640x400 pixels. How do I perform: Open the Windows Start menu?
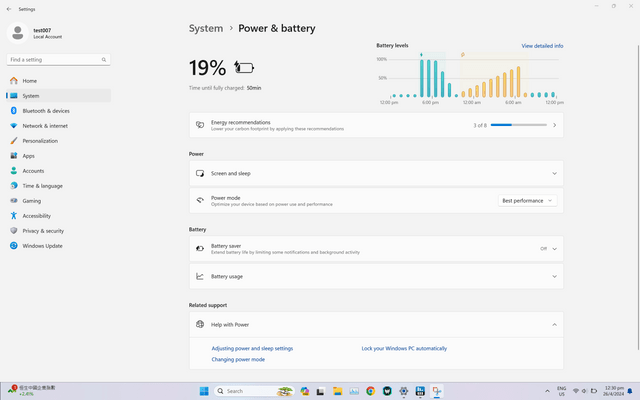click(204, 391)
